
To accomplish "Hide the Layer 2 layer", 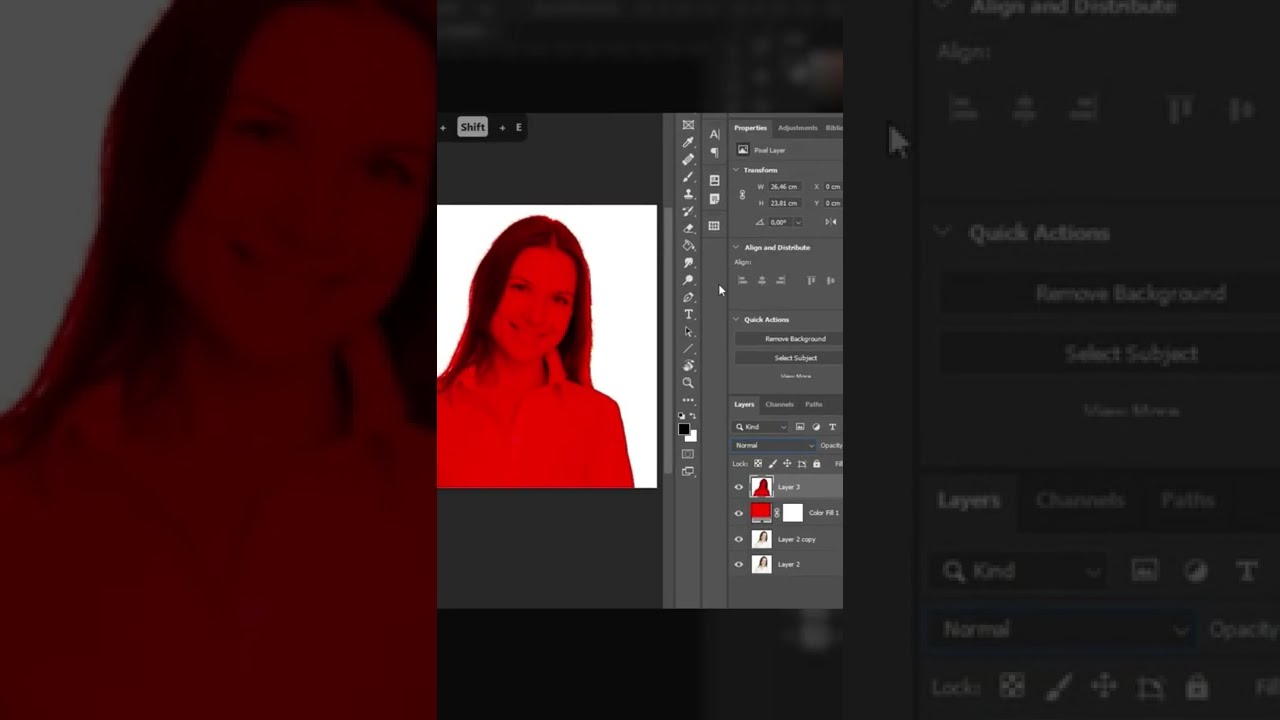I will click(739, 564).
